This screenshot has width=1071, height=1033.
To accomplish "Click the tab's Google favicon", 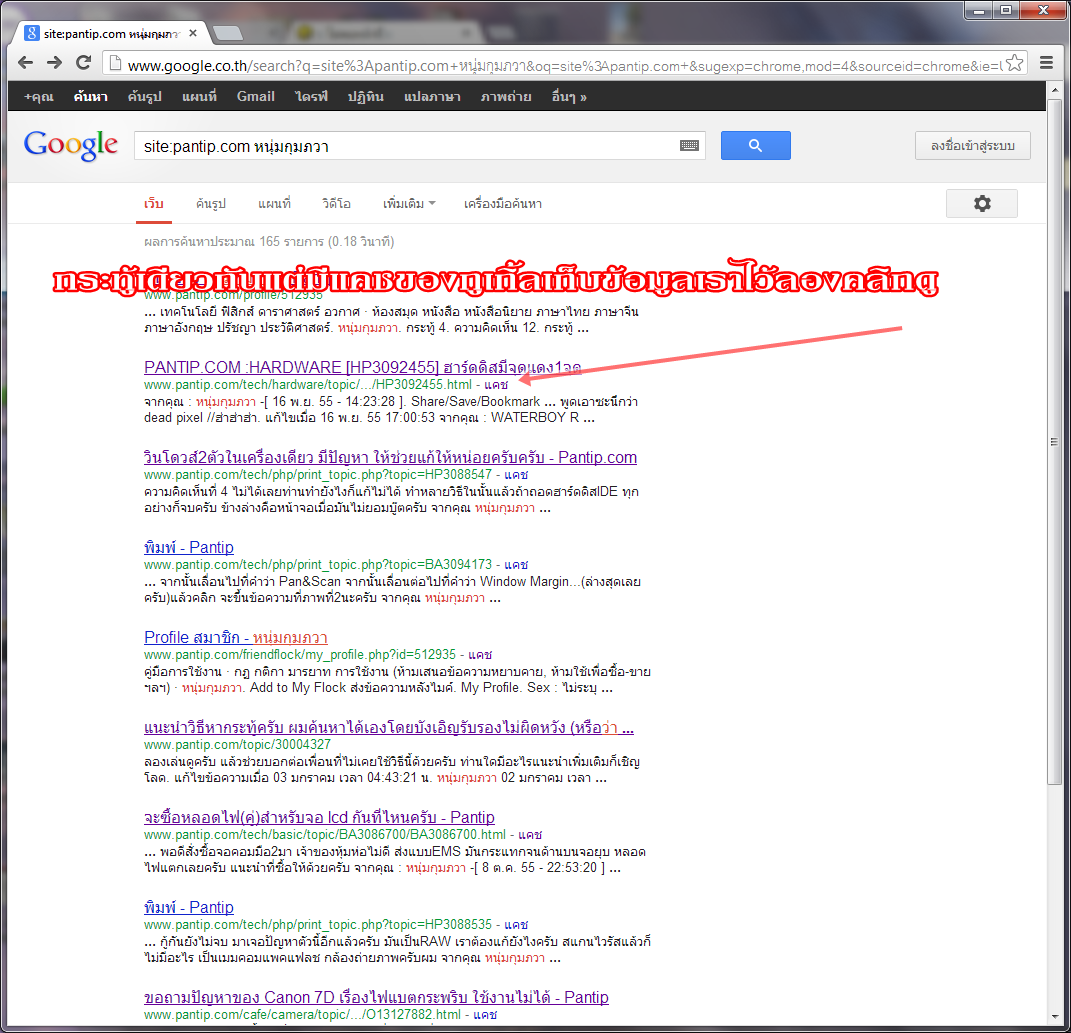I will tap(31, 33).
